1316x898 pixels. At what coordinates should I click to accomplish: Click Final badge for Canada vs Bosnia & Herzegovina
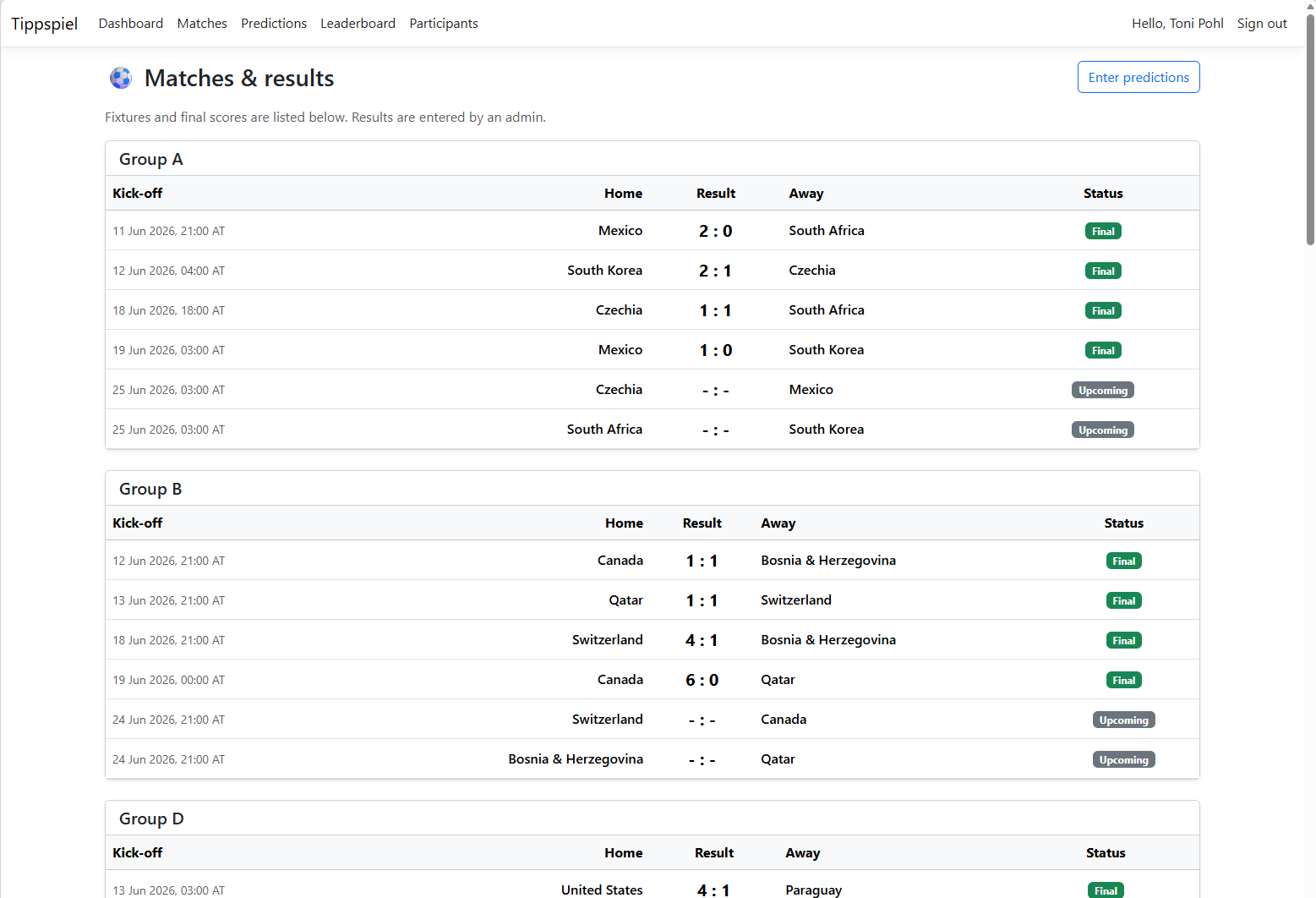1124,561
